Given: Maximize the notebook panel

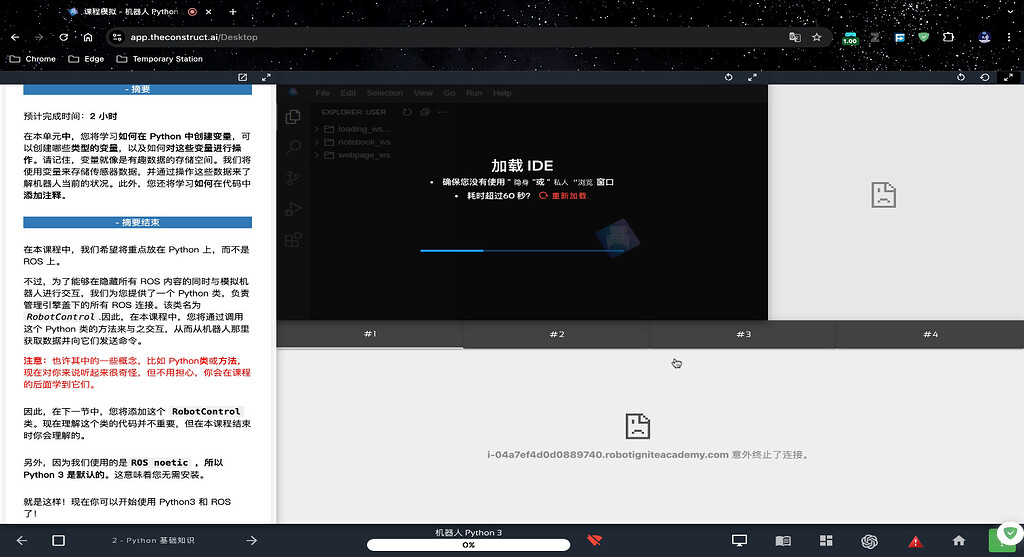Looking at the screenshot, I should 266,77.
